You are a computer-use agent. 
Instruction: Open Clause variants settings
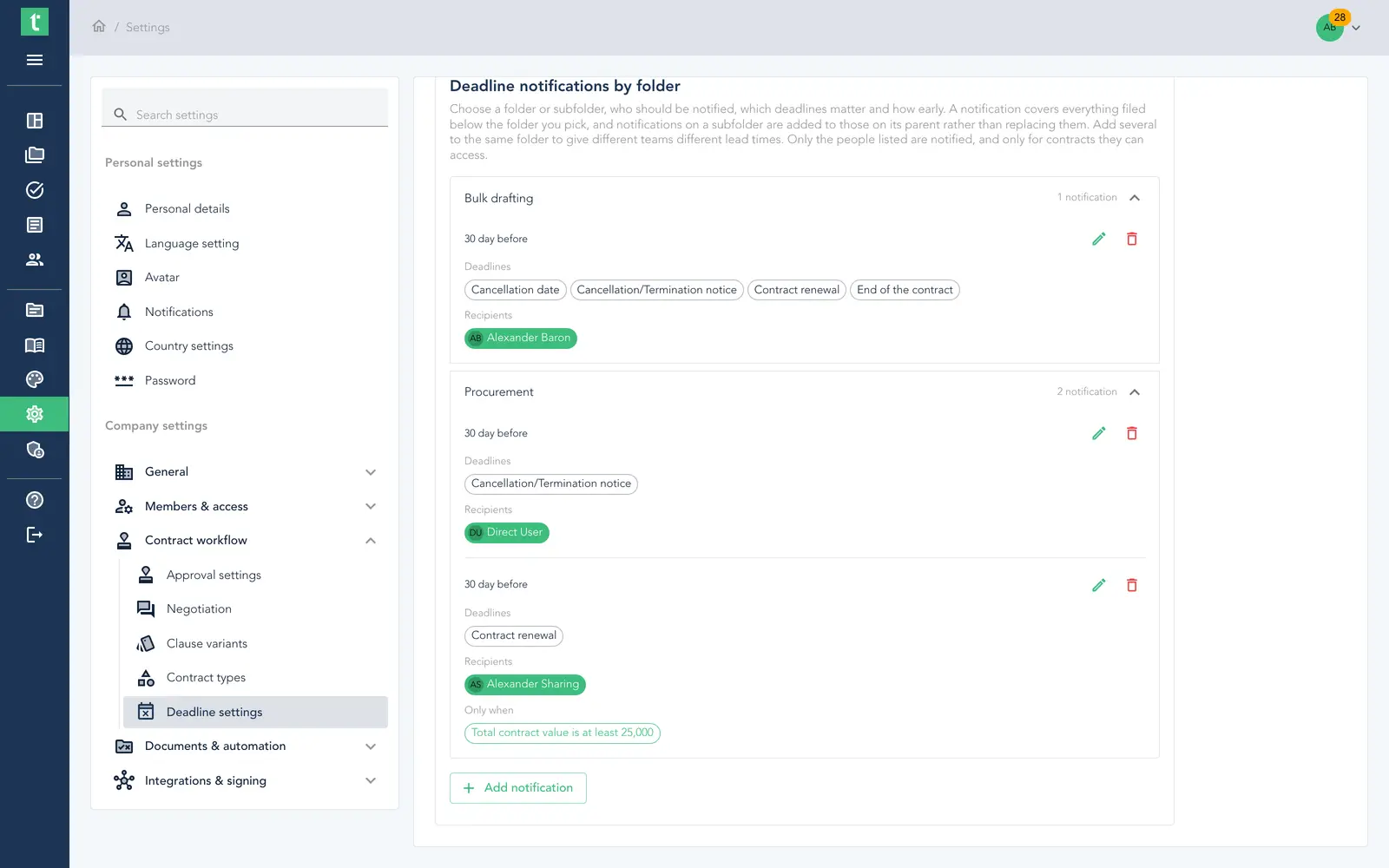(x=255, y=643)
